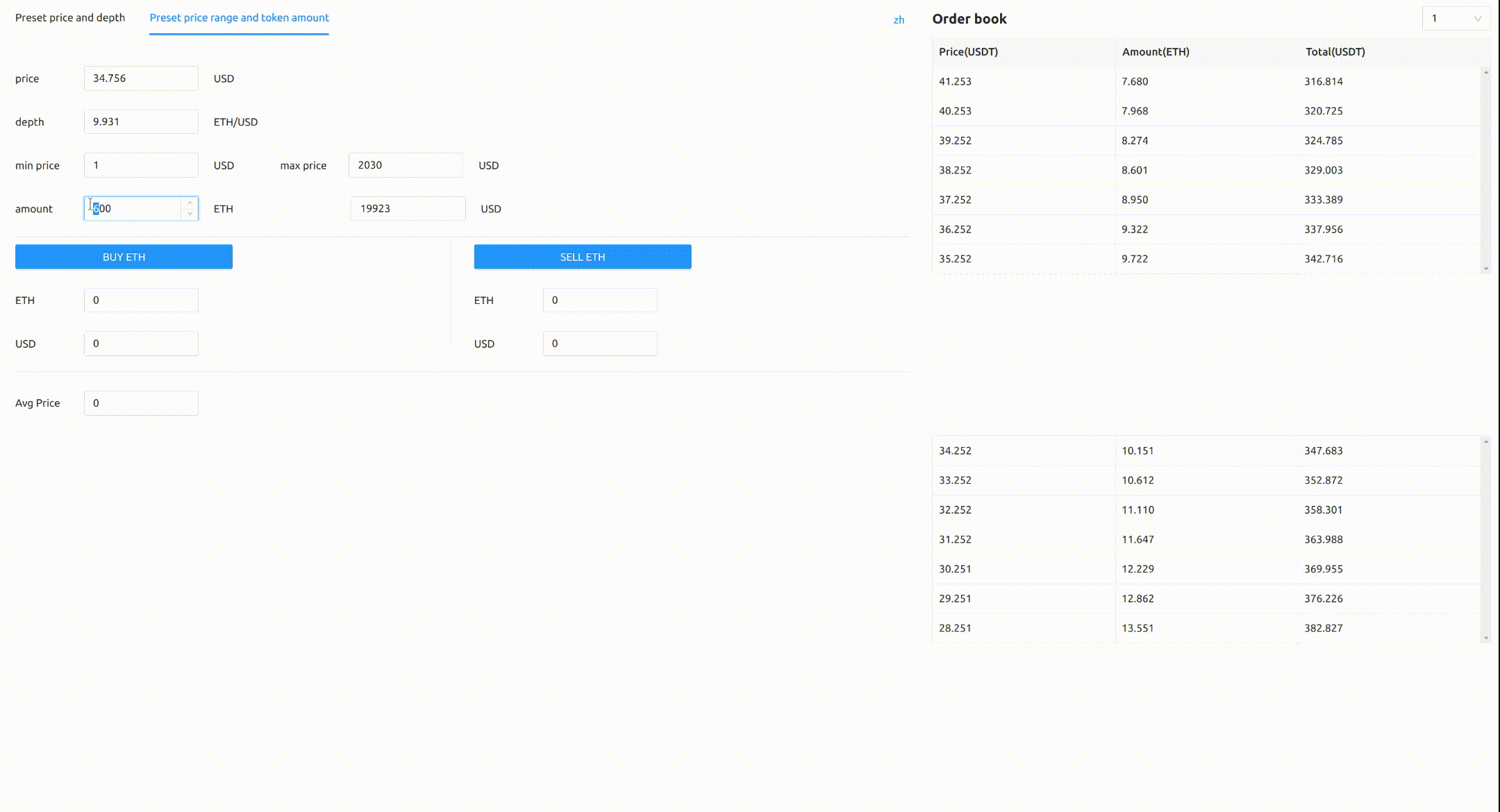The image size is (1500, 812).
Task: Click the increment arrow on the amount spinner
Action: click(190, 203)
